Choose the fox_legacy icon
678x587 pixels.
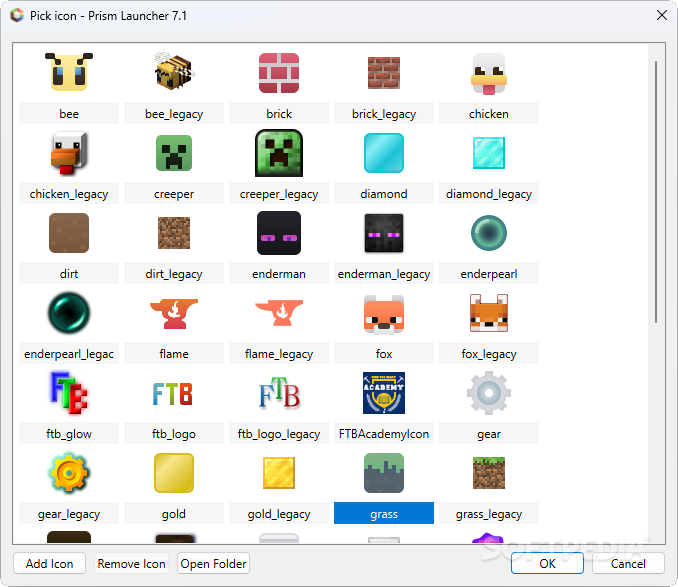489,313
